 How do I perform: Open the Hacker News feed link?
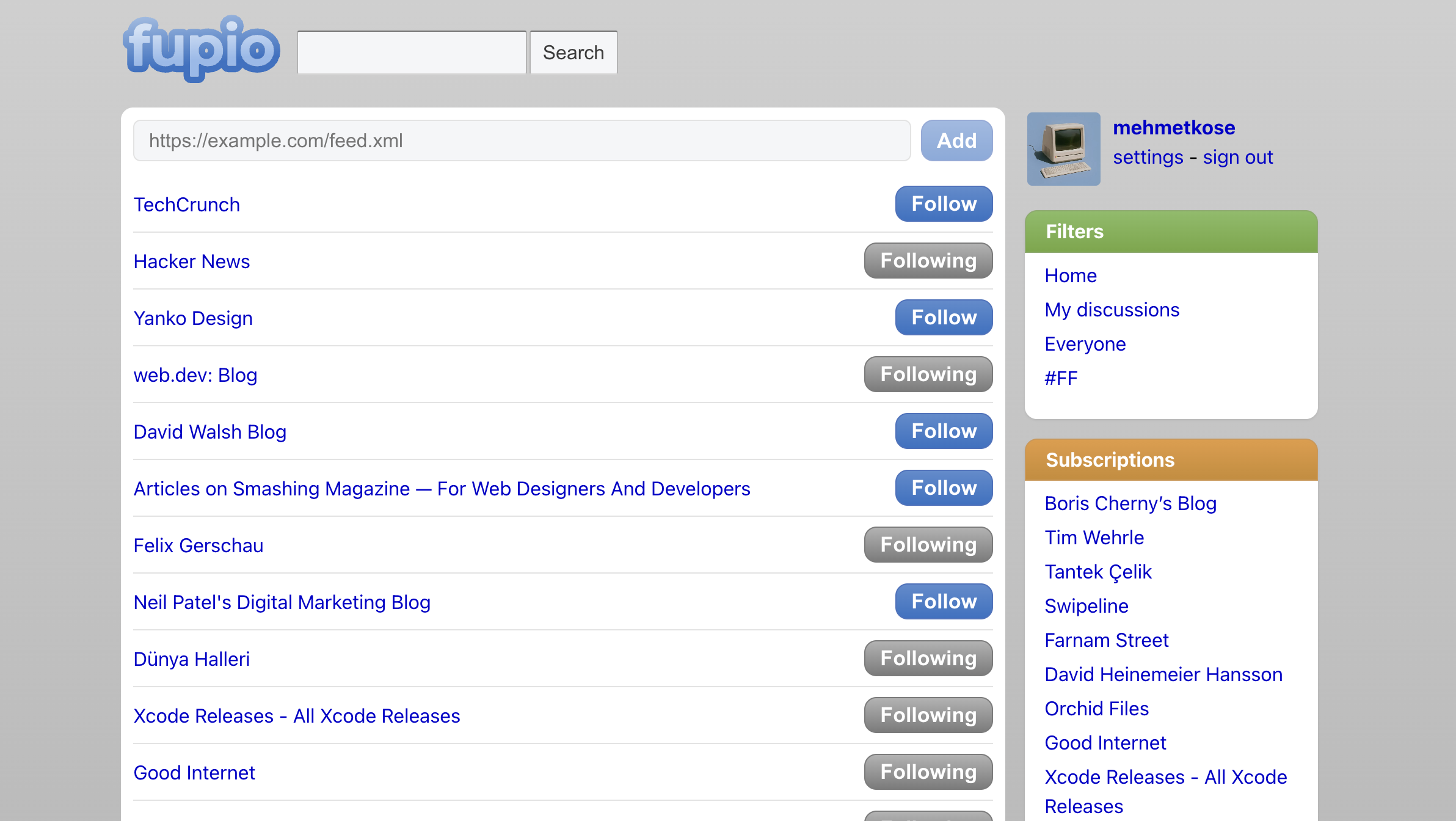click(x=192, y=261)
